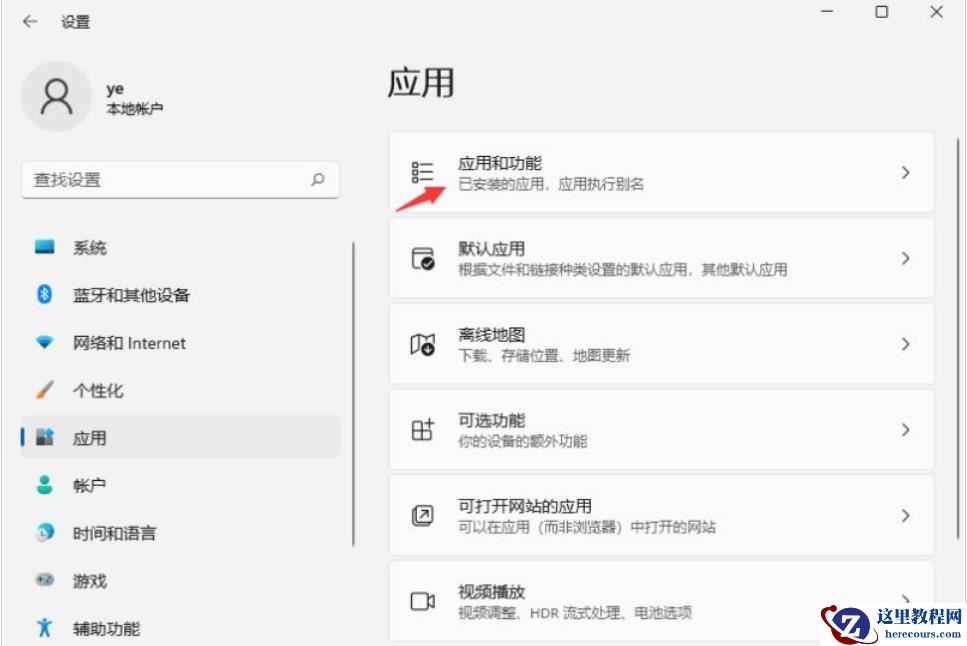
Task: Click the 视频播放 video icon
Action: coord(421,600)
